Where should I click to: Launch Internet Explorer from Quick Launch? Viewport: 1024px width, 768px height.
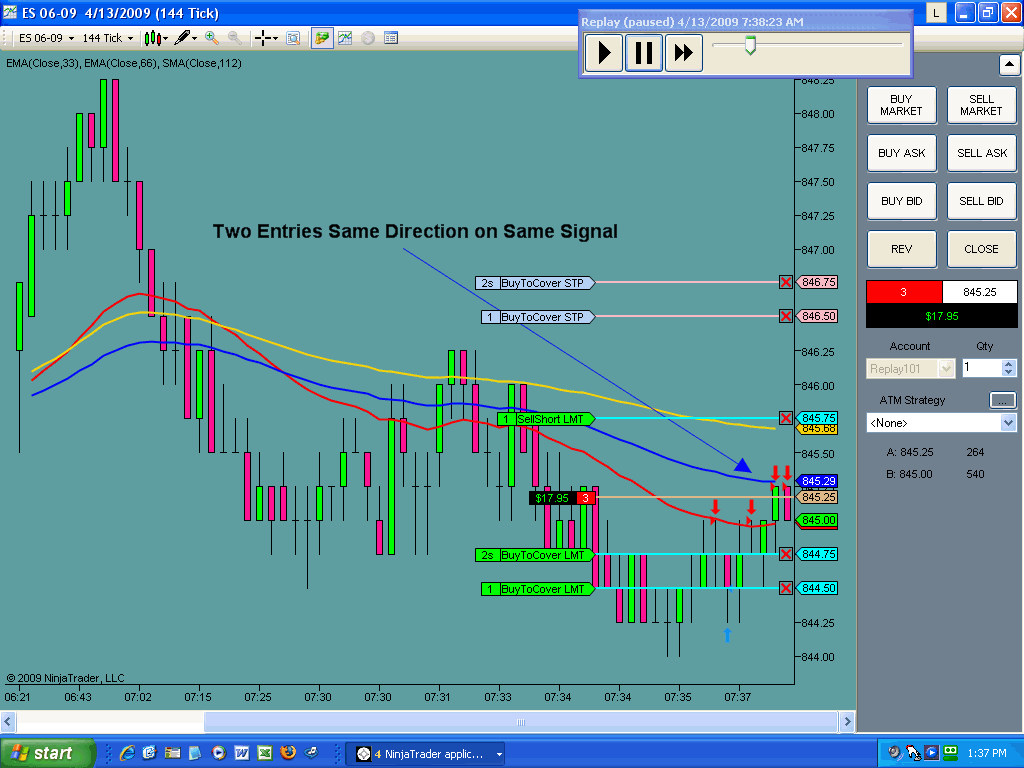coord(127,753)
